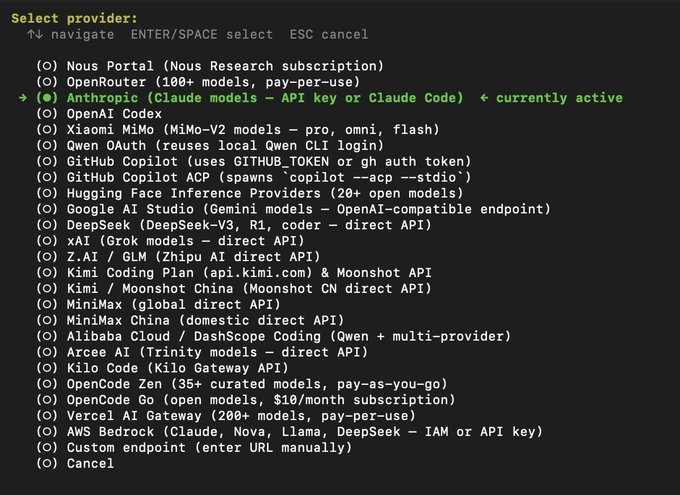Select Xiaomi MiMo radio option
The height and width of the screenshot is (495, 680).
[x=238, y=130]
